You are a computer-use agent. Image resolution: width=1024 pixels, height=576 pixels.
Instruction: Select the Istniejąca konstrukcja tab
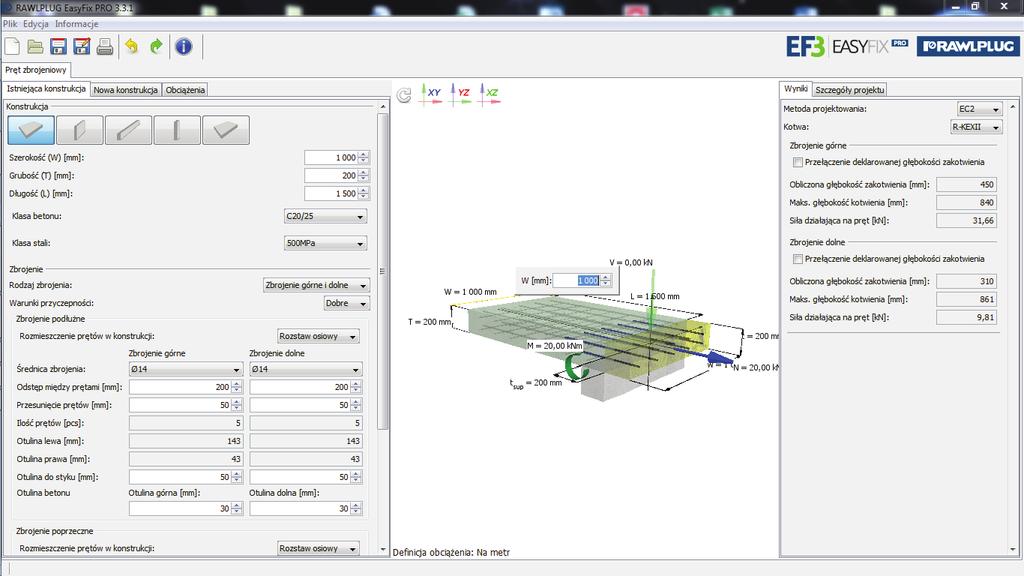(x=46, y=89)
